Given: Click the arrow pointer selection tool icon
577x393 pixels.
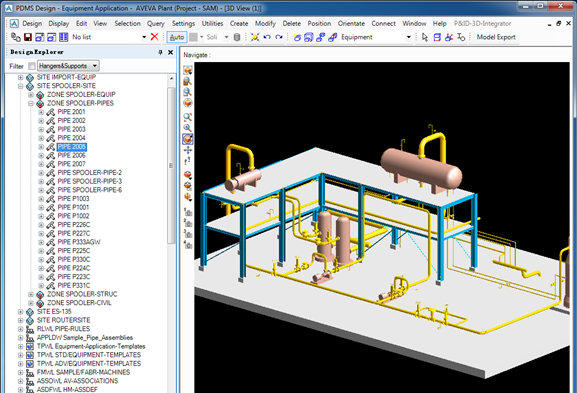Looking at the screenshot, I should click(x=425, y=37).
